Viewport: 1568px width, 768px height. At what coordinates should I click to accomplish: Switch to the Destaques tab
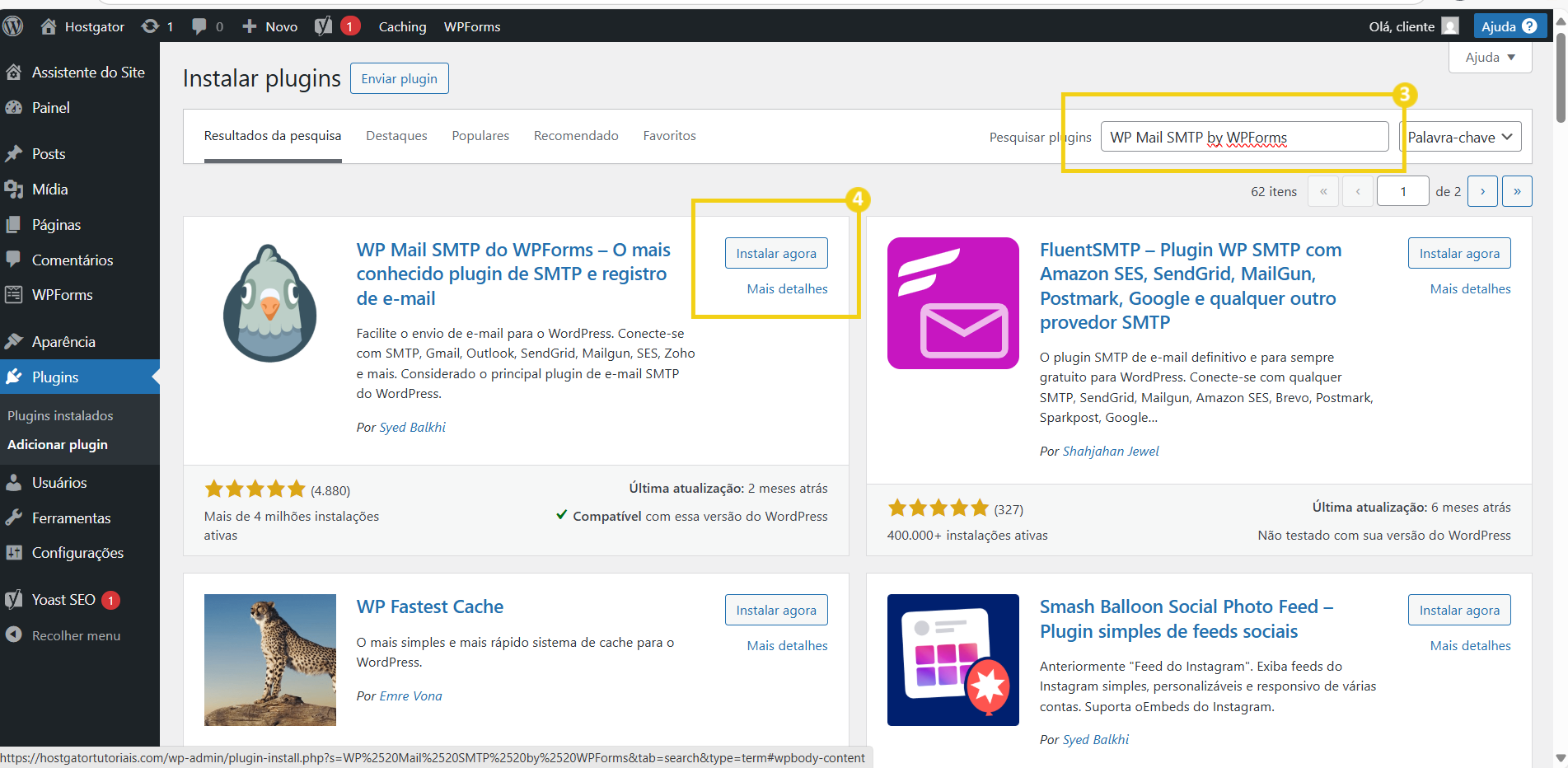coord(396,136)
